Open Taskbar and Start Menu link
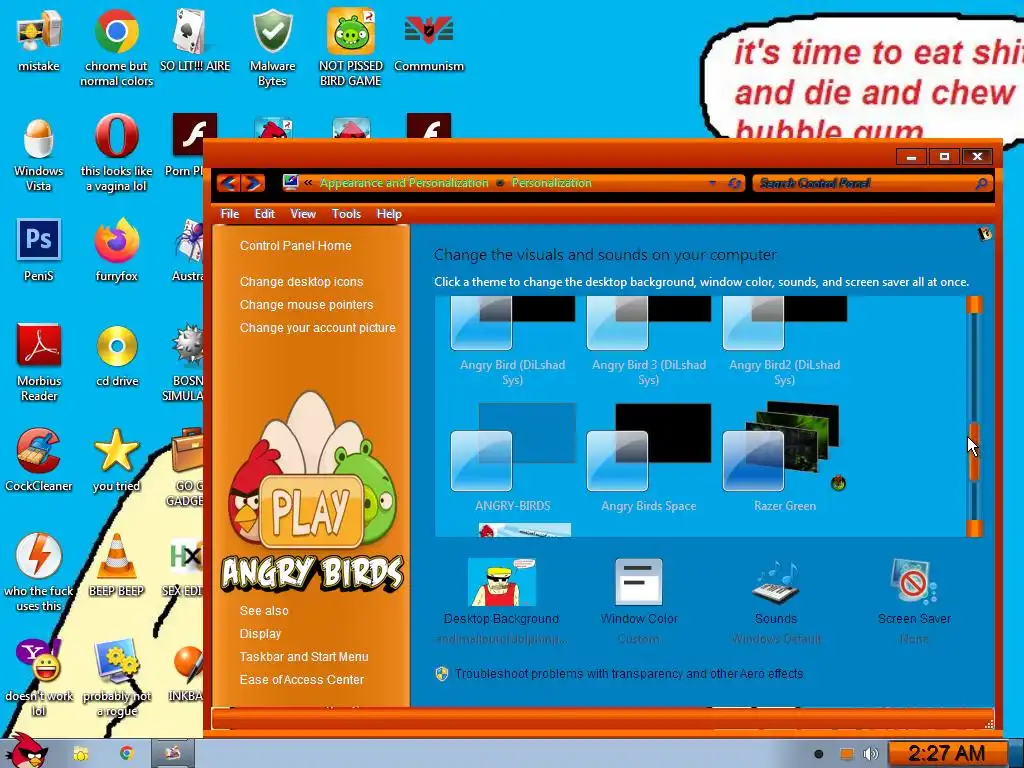Image resolution: width=1024 pixels, height=768 pixels. coord(304,656)
